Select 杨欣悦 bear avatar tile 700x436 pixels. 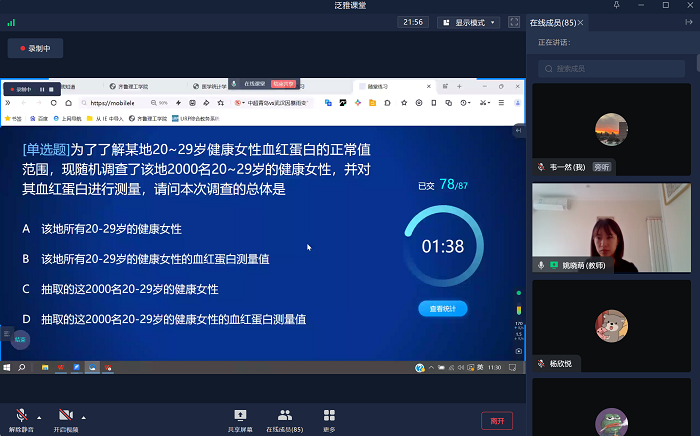[x=611, y=326]
